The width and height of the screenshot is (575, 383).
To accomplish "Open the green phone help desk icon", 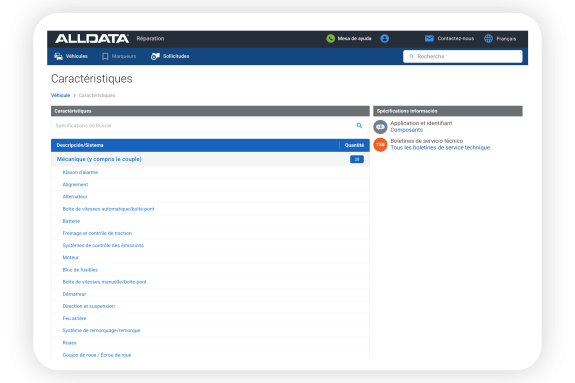I will point(330,39).
